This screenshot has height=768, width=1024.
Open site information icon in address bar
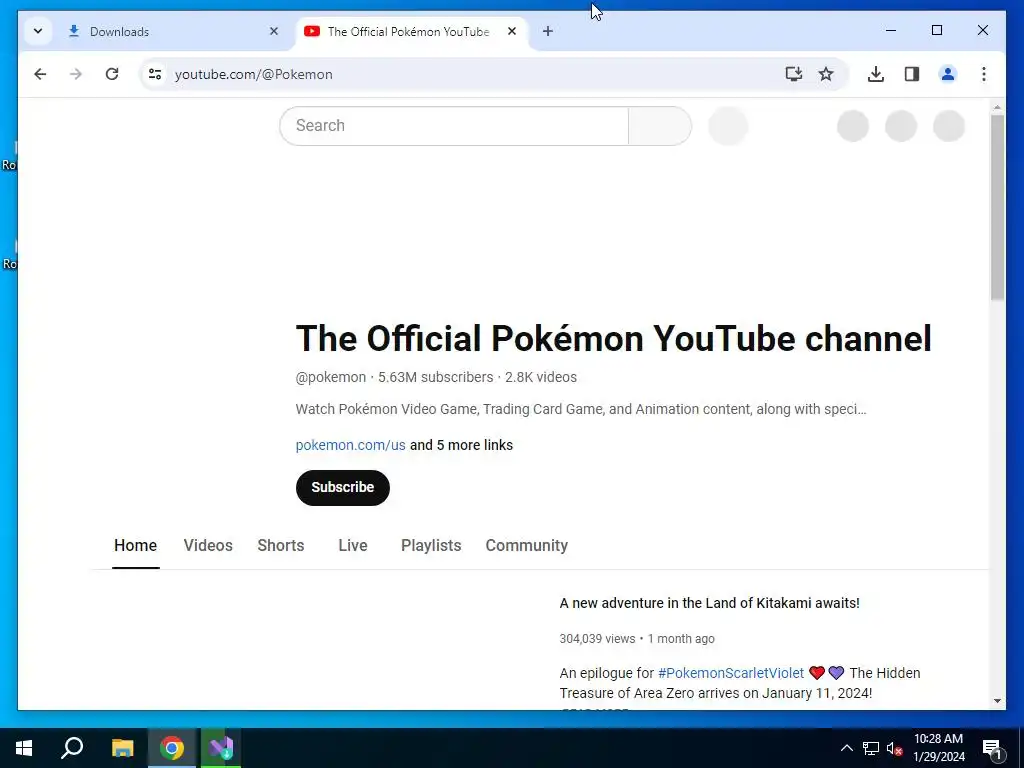[155, 74]
